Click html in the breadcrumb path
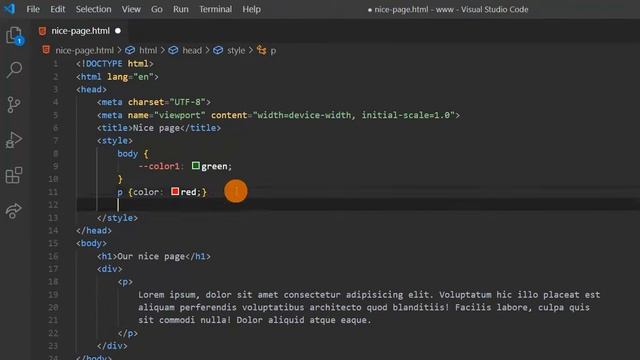The height and width of the screenshot is (360, 640). pyautogui.click(x=148, y=50)
